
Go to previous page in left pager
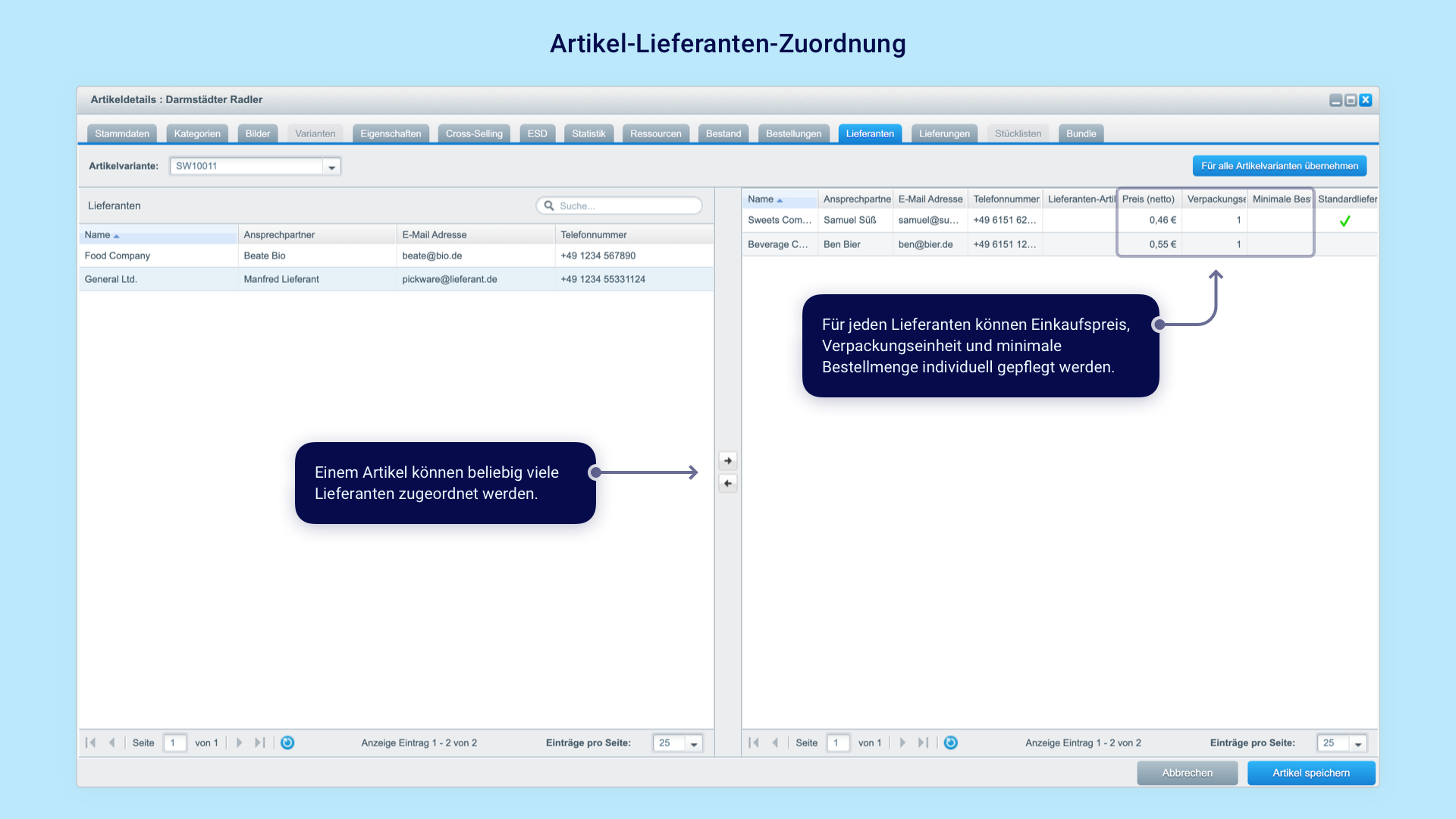[x=112, y=743]
